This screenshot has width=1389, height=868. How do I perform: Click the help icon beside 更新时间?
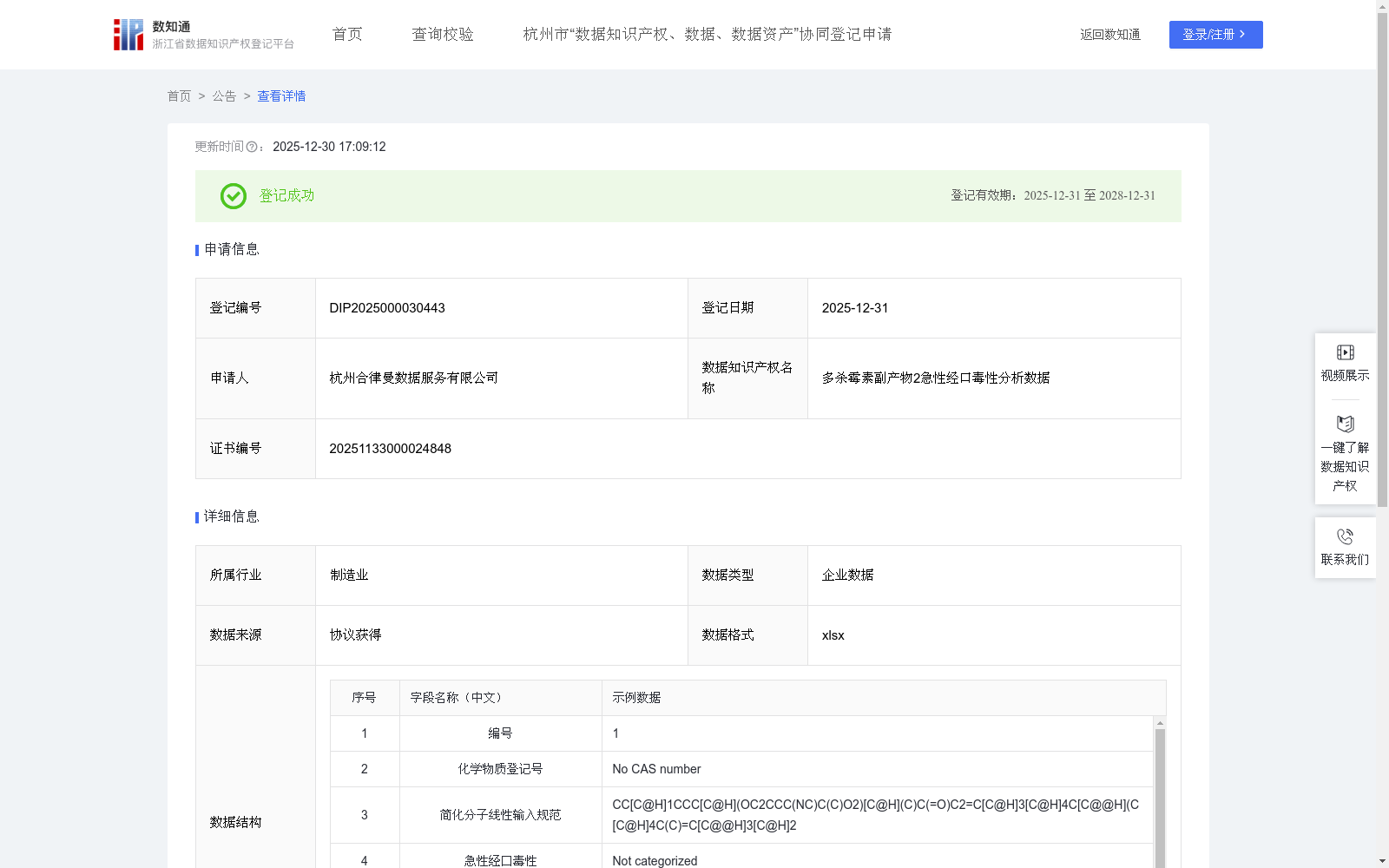point(252,148)
